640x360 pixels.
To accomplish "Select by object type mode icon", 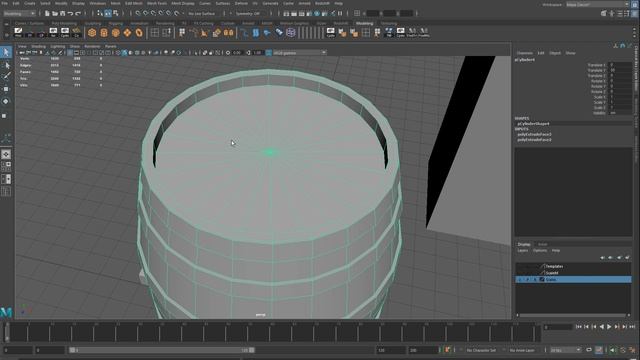I will click(x=108, y=13).
